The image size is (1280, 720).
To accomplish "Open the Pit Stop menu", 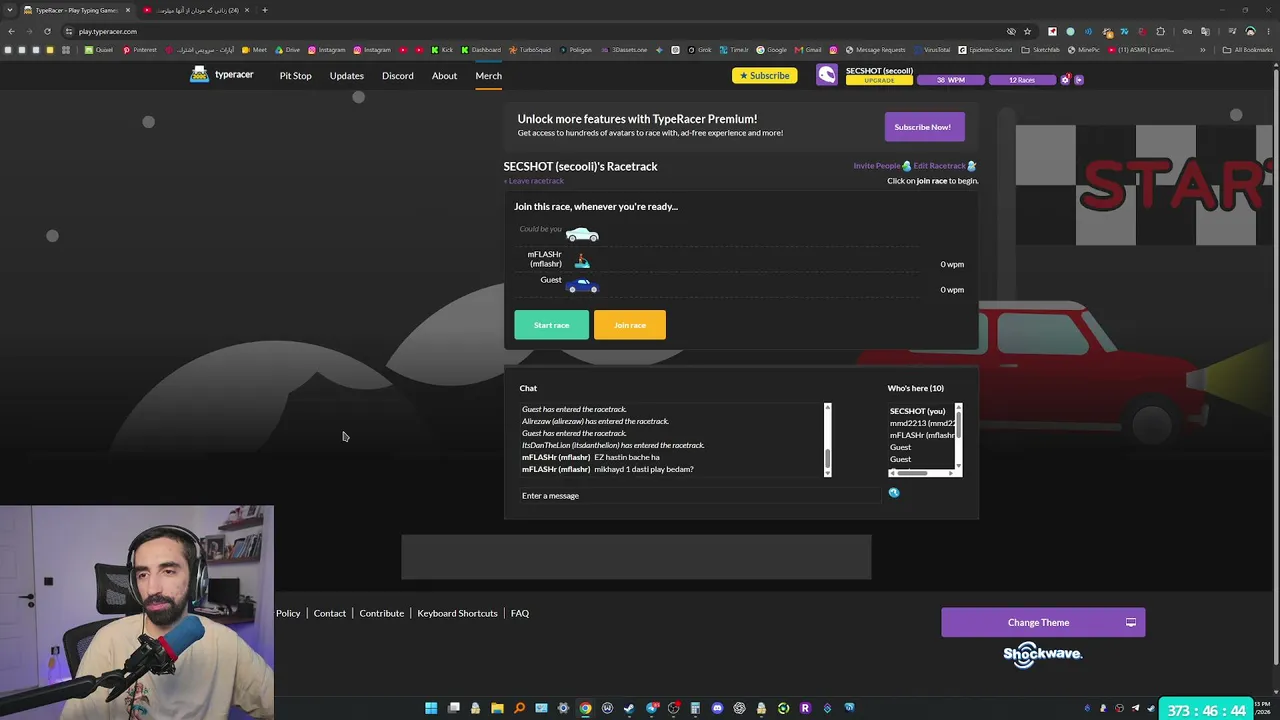I will click(x=295, y=76).
